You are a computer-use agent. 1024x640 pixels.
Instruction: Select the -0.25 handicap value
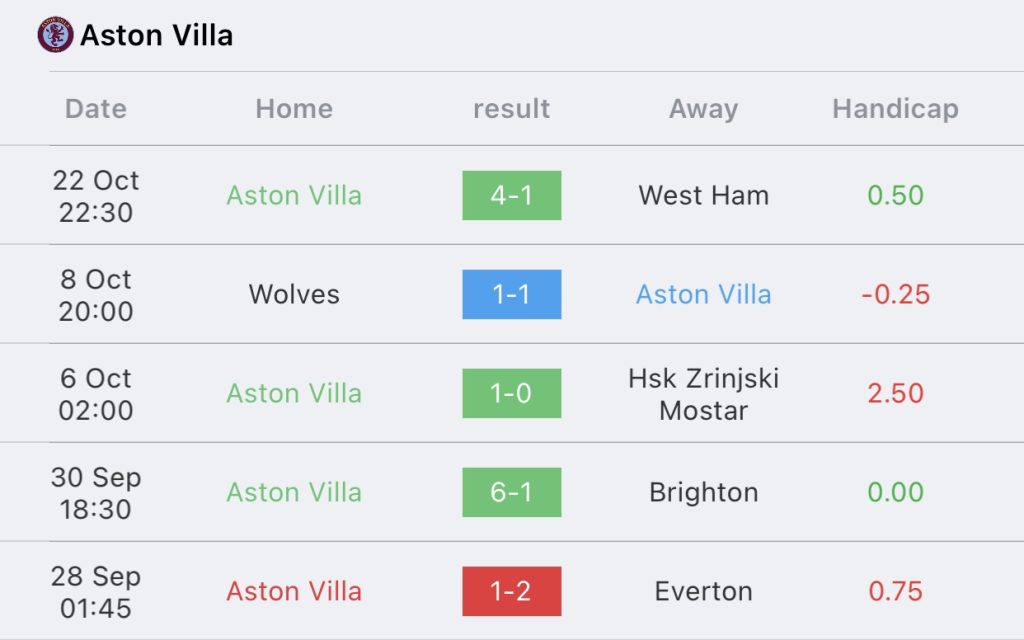click(x=895, y=295)
